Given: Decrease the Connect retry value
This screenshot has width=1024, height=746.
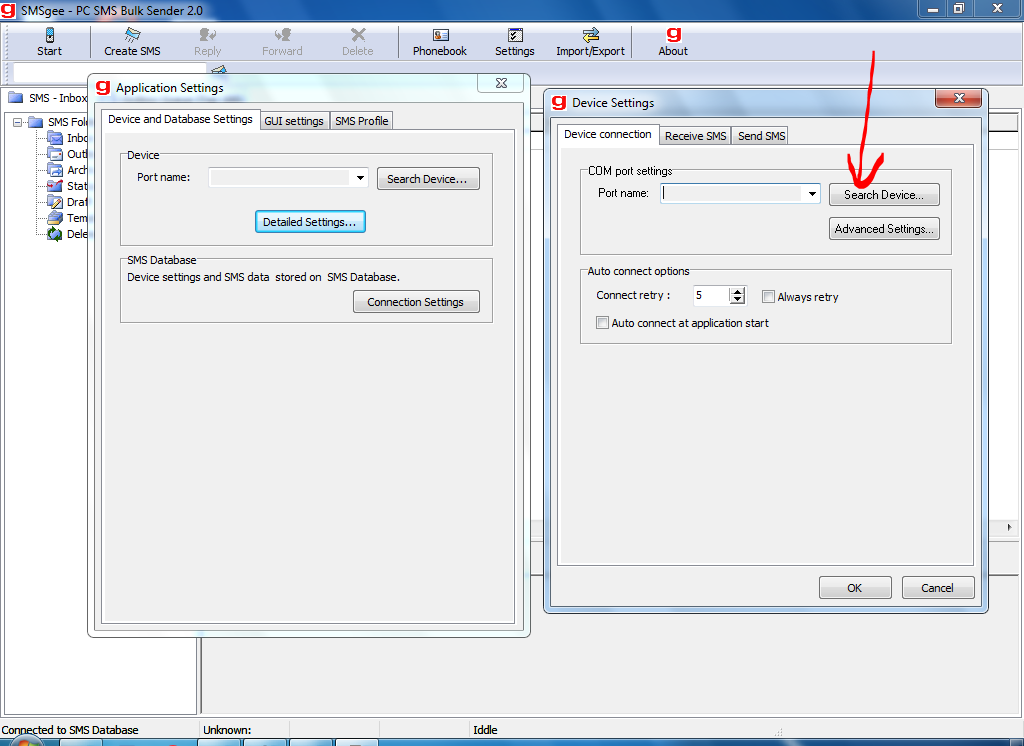Looking at the screenshot, I should 738,300.
